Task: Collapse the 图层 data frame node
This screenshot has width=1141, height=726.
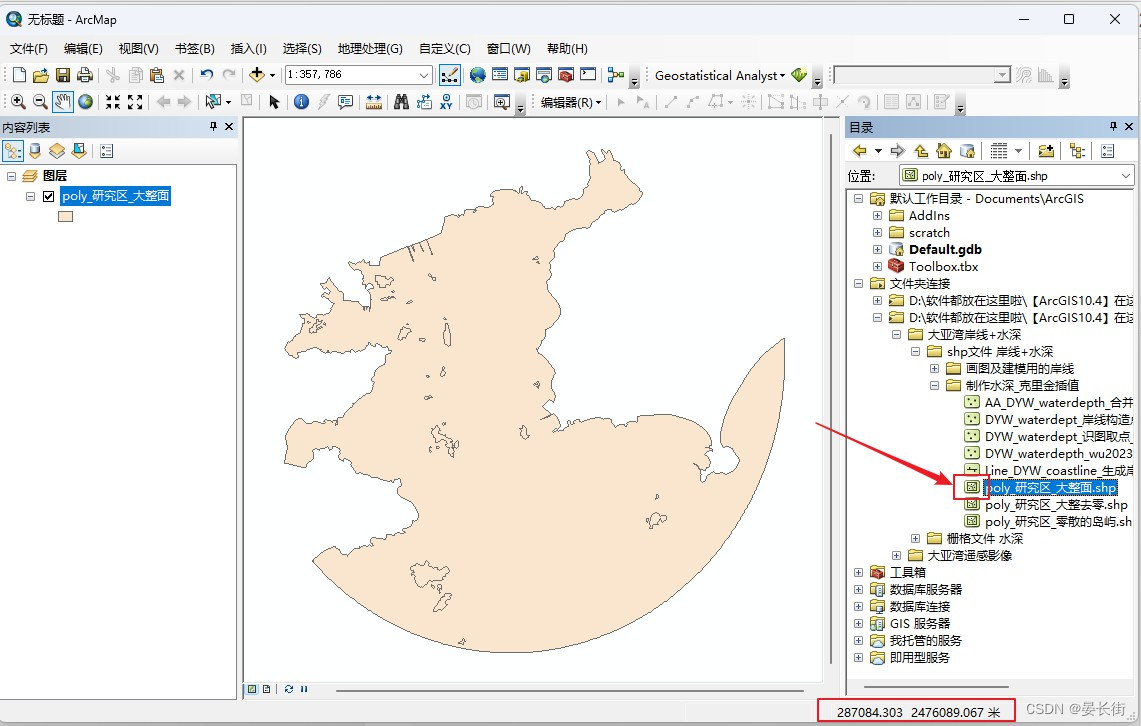Action: click(12, 176)
